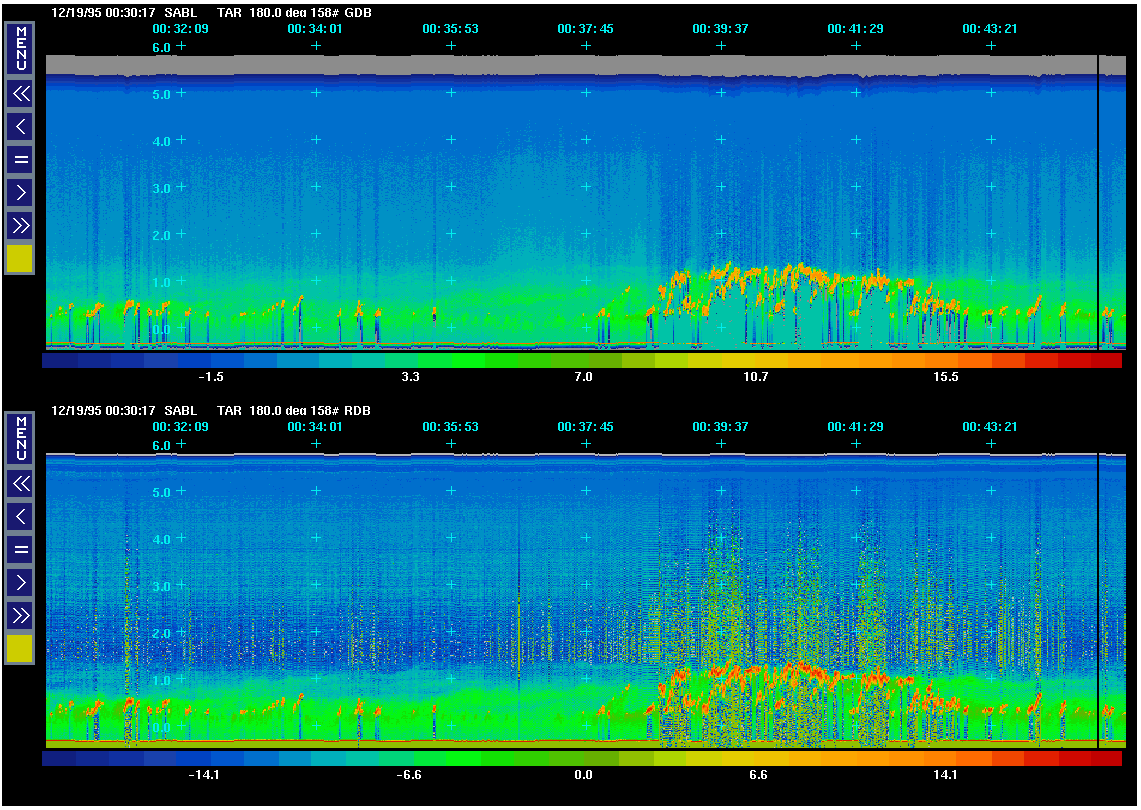Click the 00:35:53 time marker in bottom panel

[450, 427]
